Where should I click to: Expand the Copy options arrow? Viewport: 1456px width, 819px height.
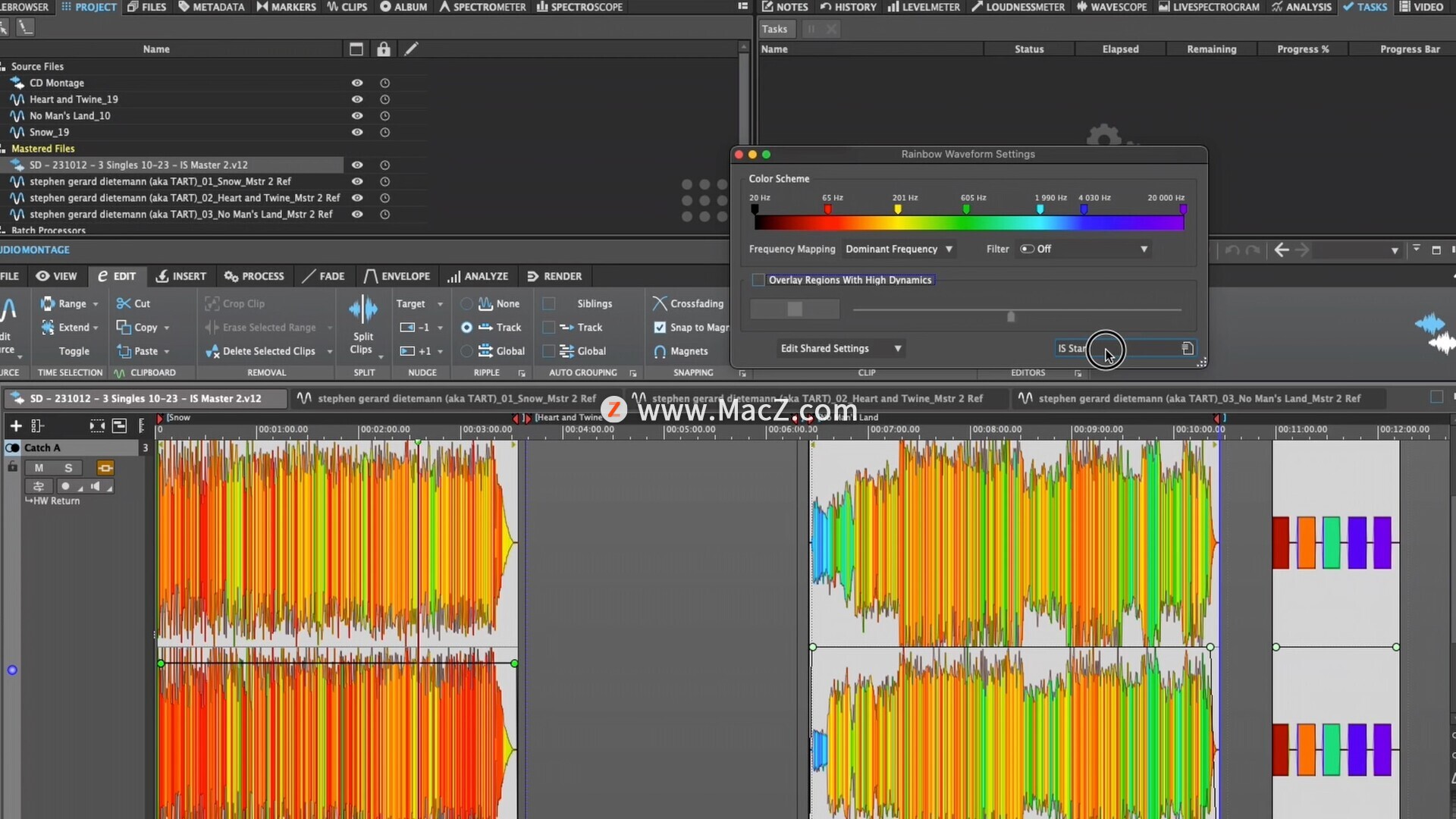[166, 328]
